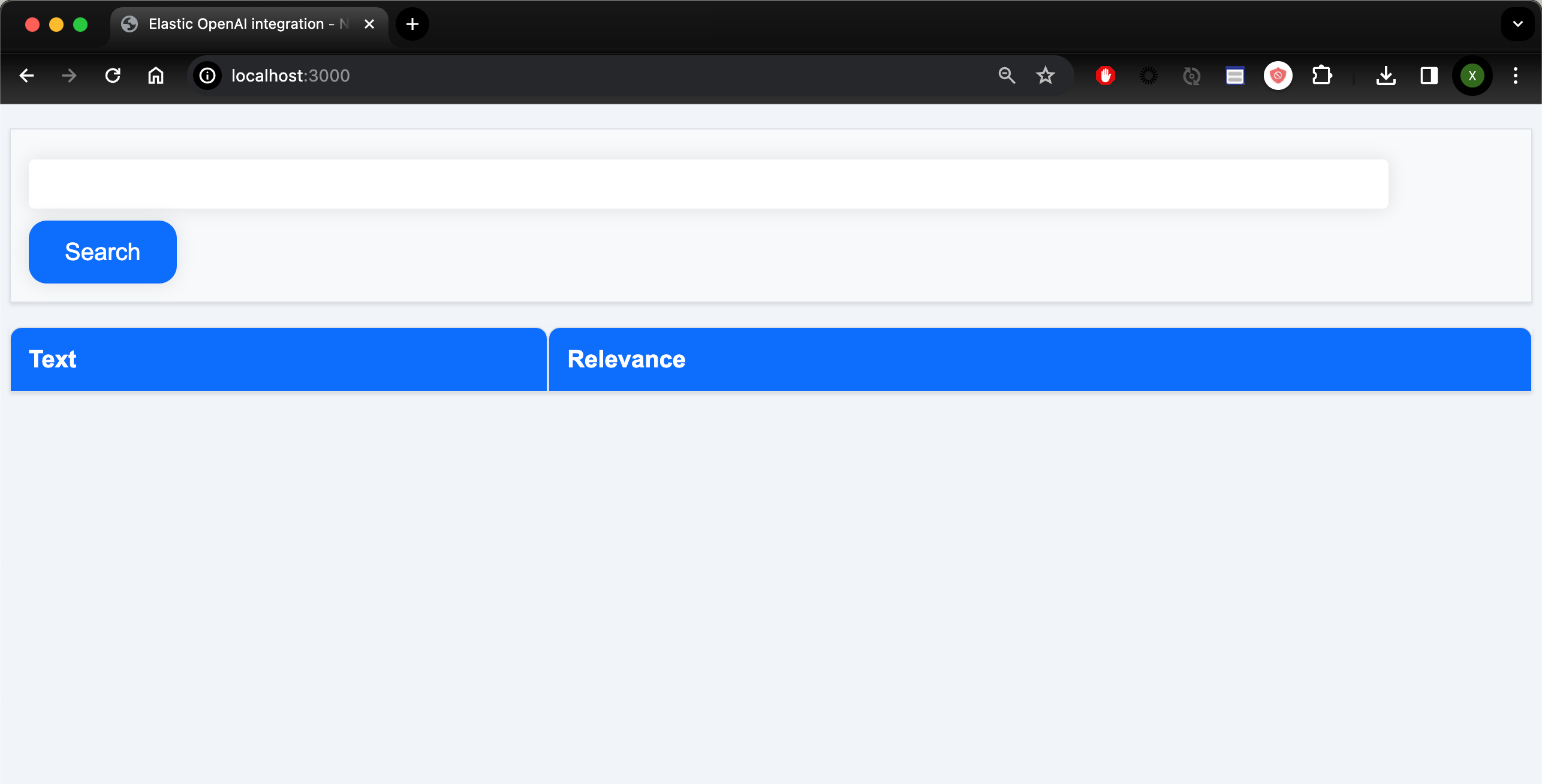Click the home icon
The image size is (1542, 784).
[156, 76]
